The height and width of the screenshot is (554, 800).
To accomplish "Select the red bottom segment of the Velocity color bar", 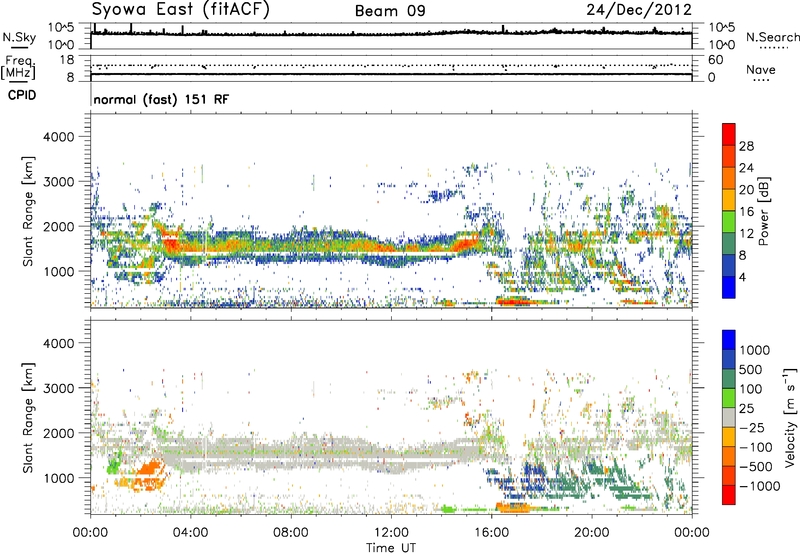I will (729, 495).
